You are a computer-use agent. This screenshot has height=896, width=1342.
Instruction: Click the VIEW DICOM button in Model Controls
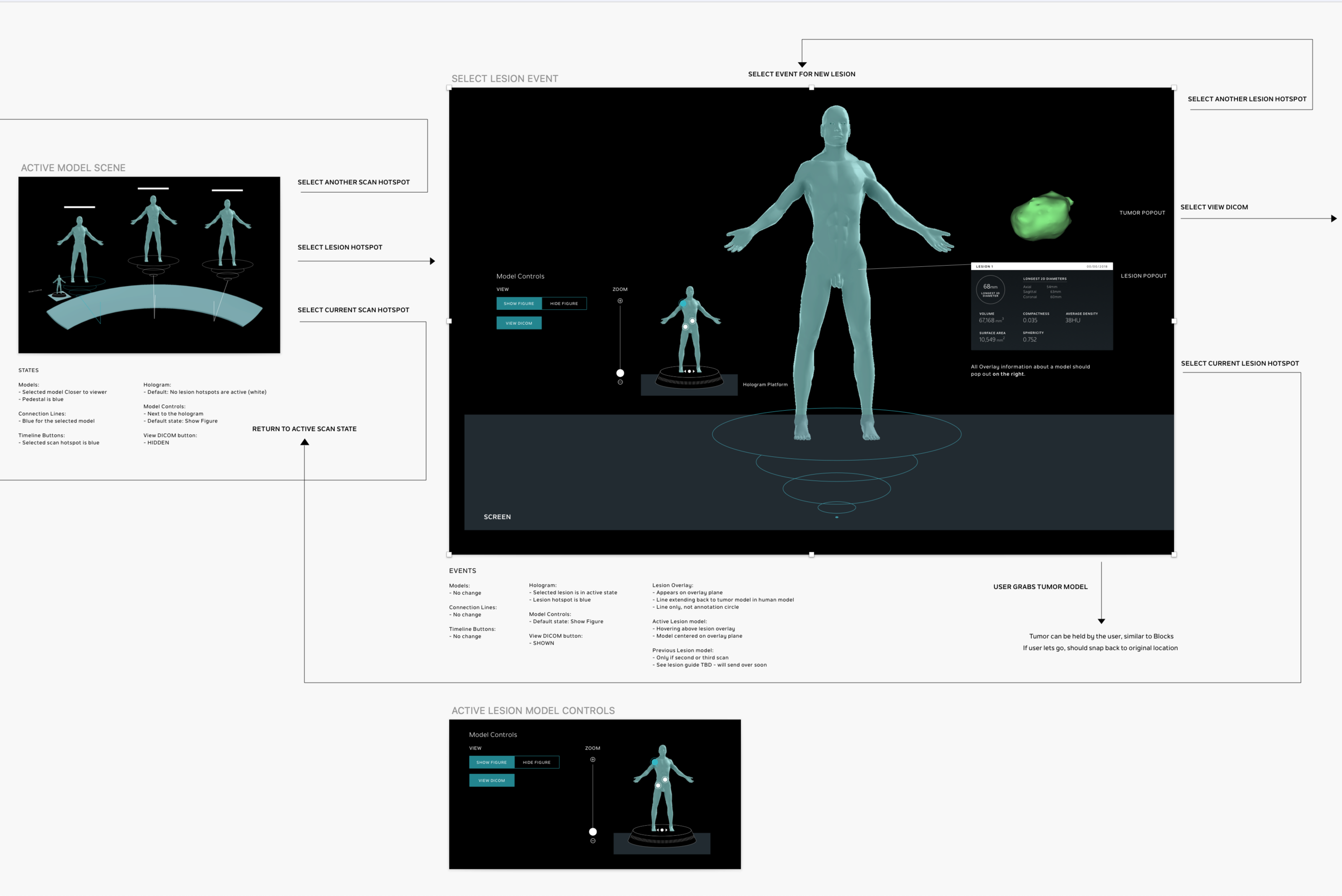click(x=519, y=323)
